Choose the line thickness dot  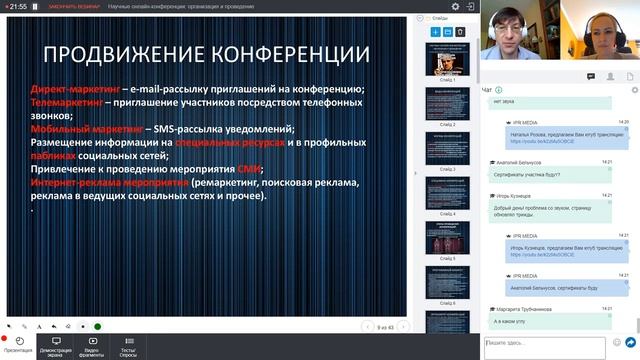(x=83, y=327)
